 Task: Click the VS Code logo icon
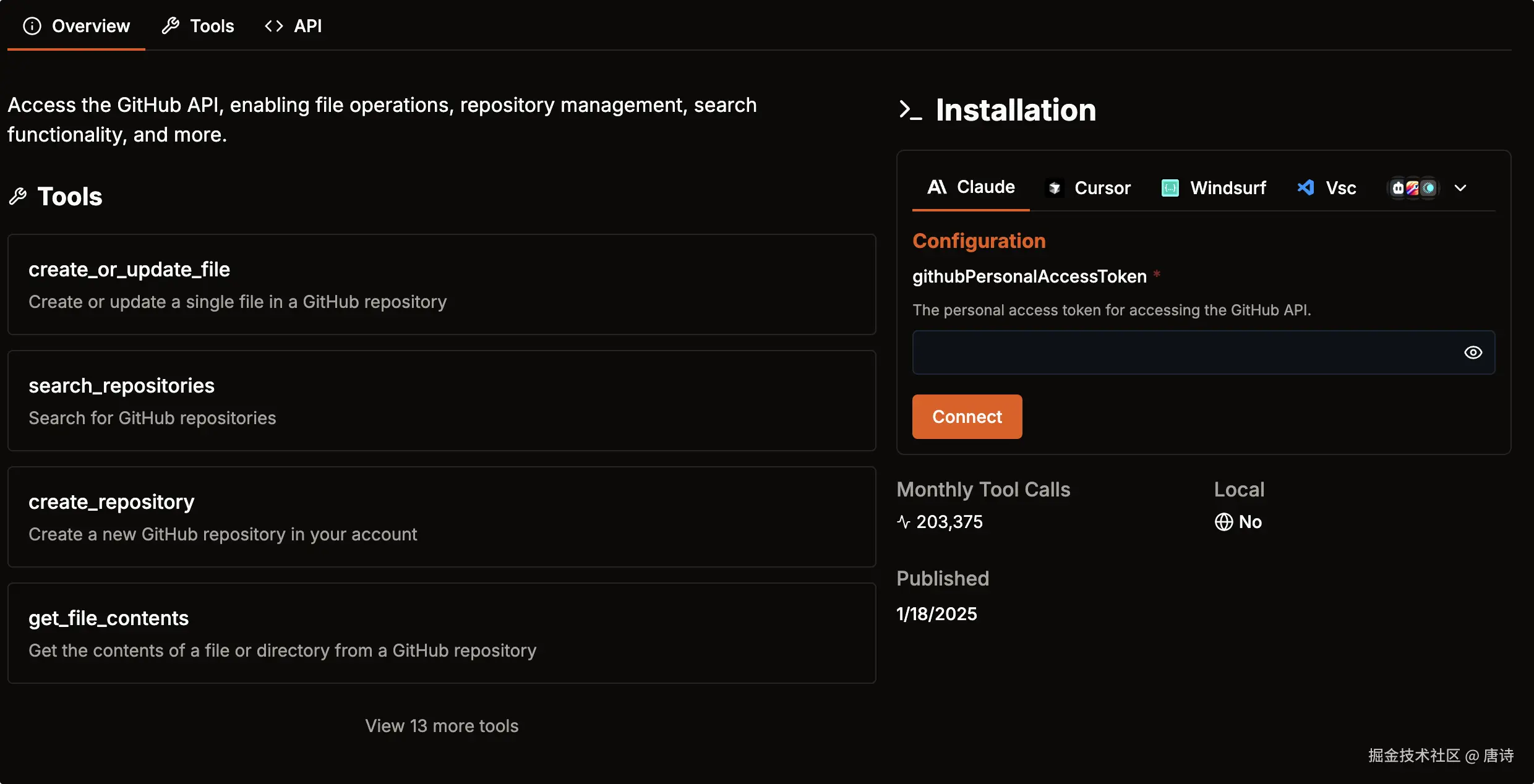[x=1306, y=188]
